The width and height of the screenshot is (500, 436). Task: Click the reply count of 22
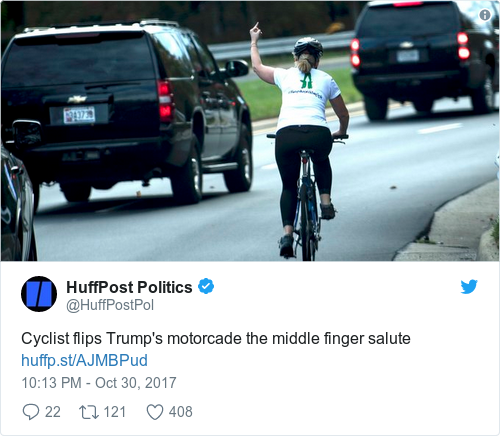(53, 412)
